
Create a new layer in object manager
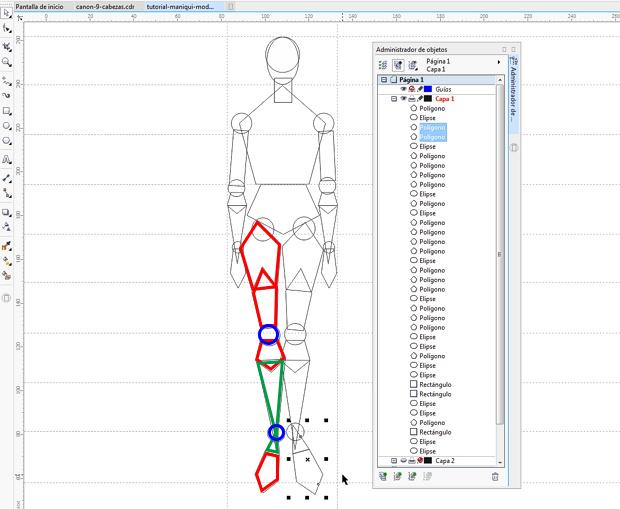383,477
